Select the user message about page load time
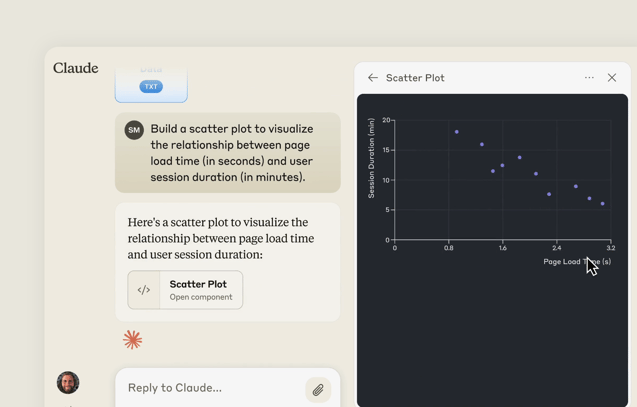637x407 pixels. coord(232,153)
